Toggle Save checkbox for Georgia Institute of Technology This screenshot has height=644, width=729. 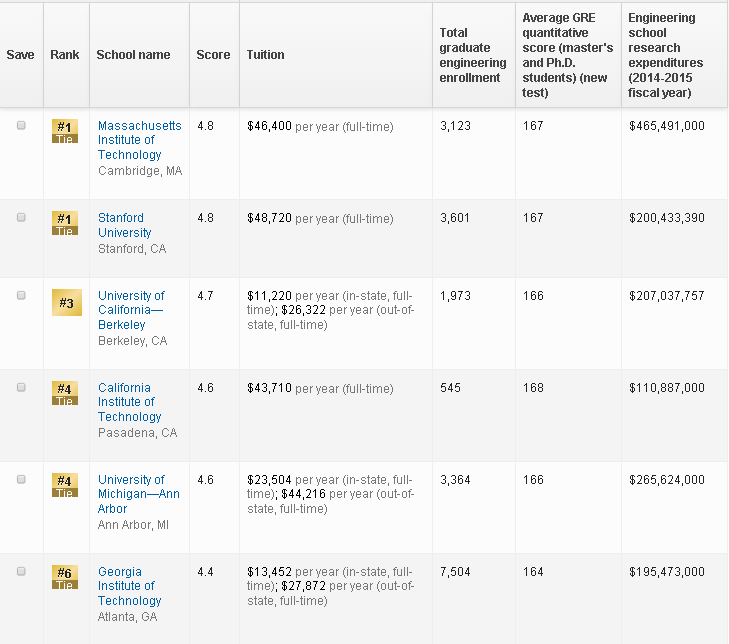click(21, 571)
